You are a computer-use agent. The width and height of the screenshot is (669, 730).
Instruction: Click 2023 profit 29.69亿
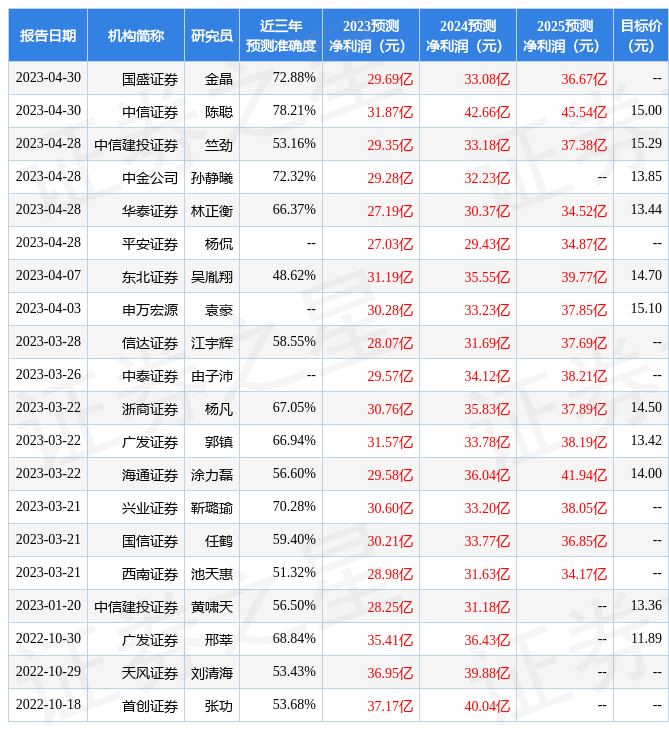coord(390,79)
